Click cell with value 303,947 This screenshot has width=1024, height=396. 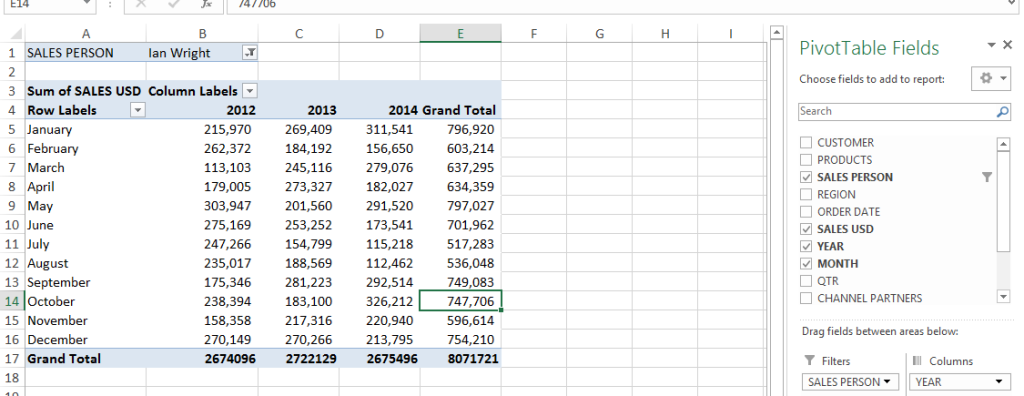pos(202,206)
